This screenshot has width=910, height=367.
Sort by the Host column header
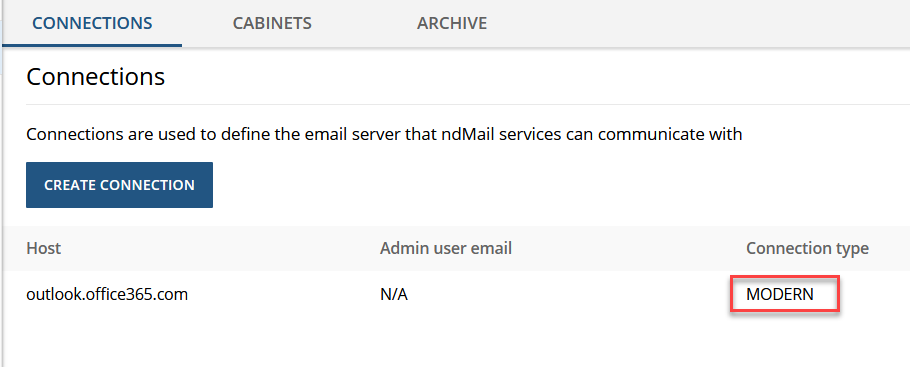click(x=44, y=249)
